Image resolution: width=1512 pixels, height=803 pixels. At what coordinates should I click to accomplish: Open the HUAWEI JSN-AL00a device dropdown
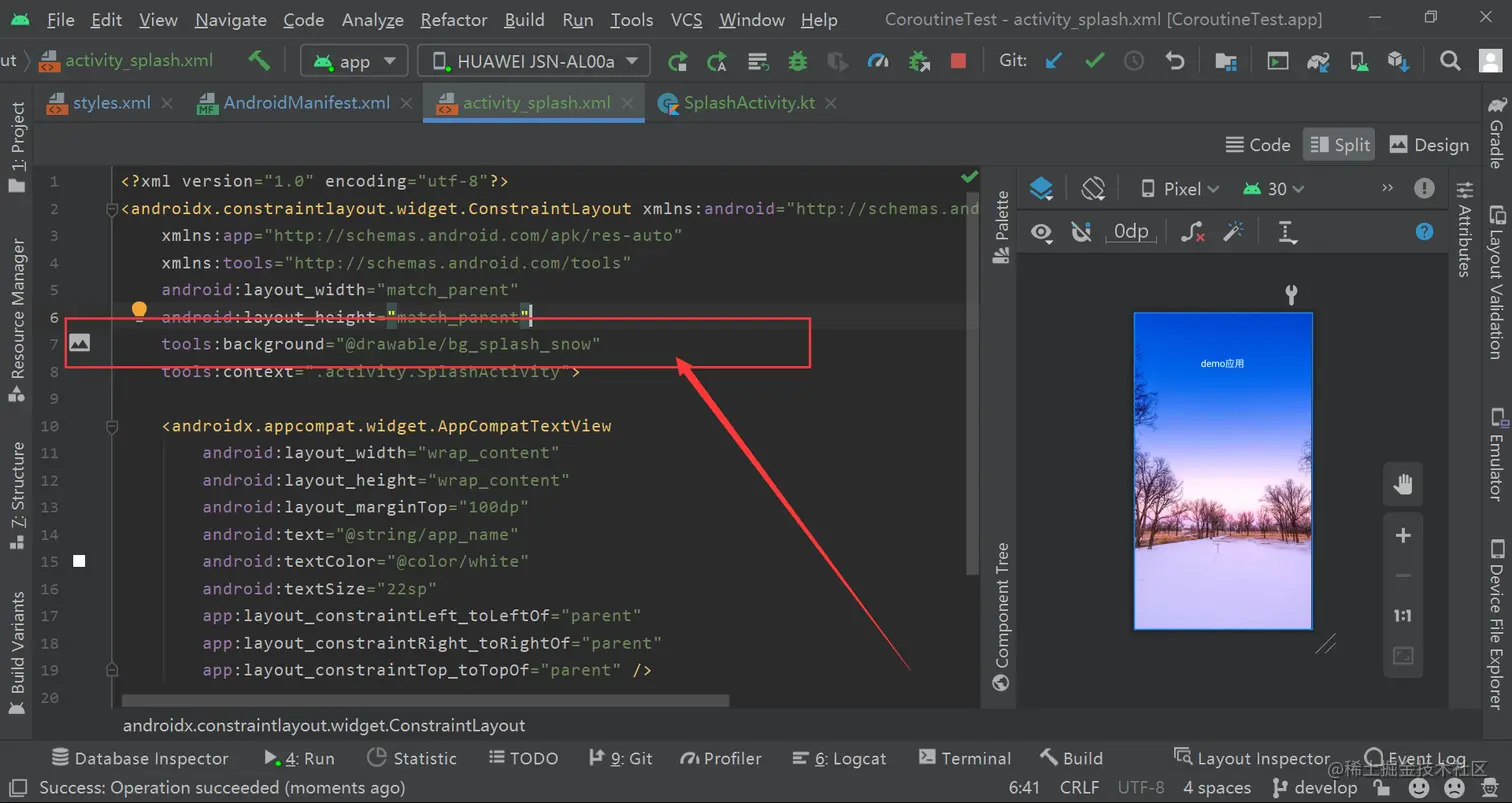pos(533,61)
